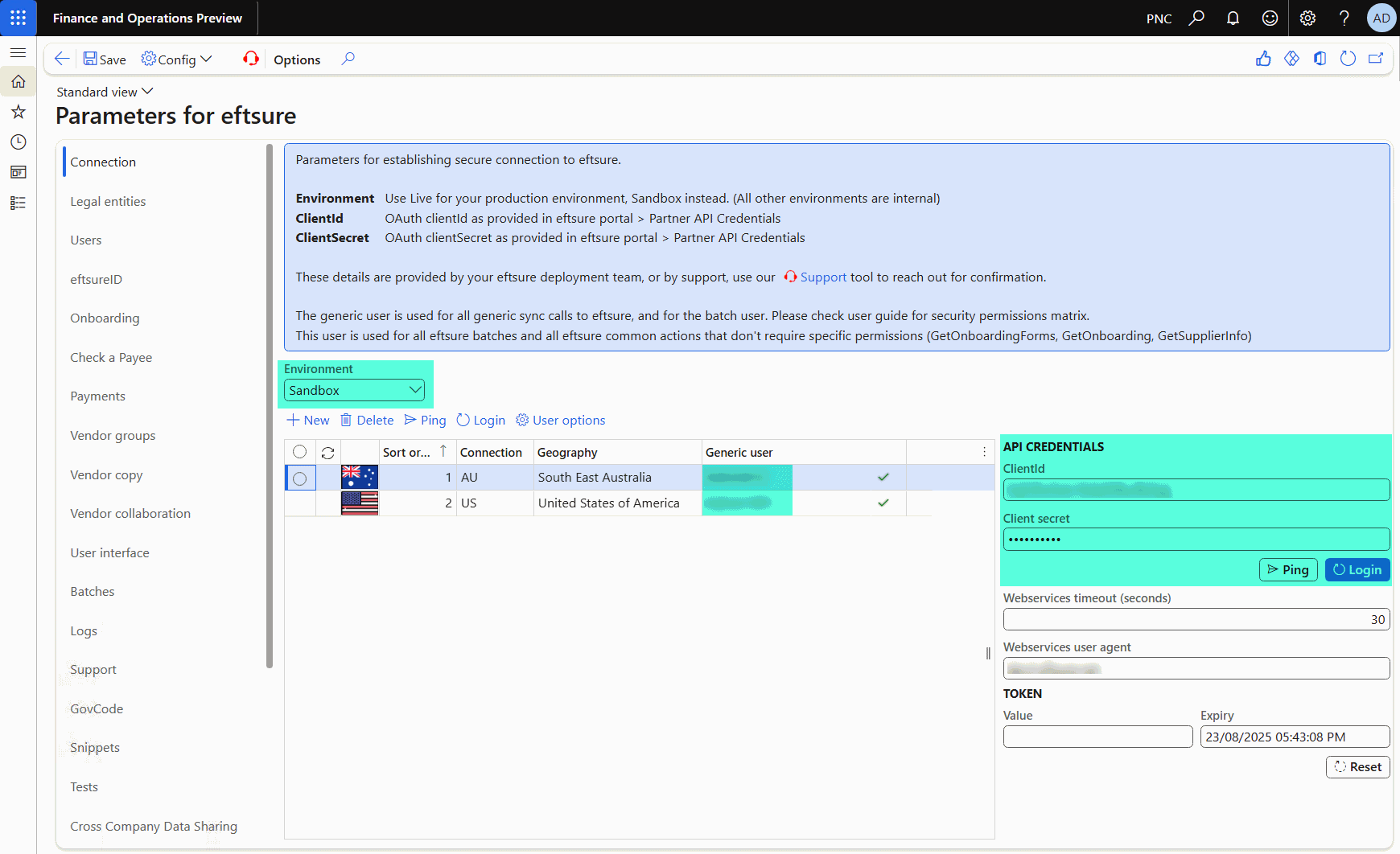The width and height of the screenshot is (1400, 854).
Task: Open Modules list icon in sidebar
Action: tap(18, 203)
